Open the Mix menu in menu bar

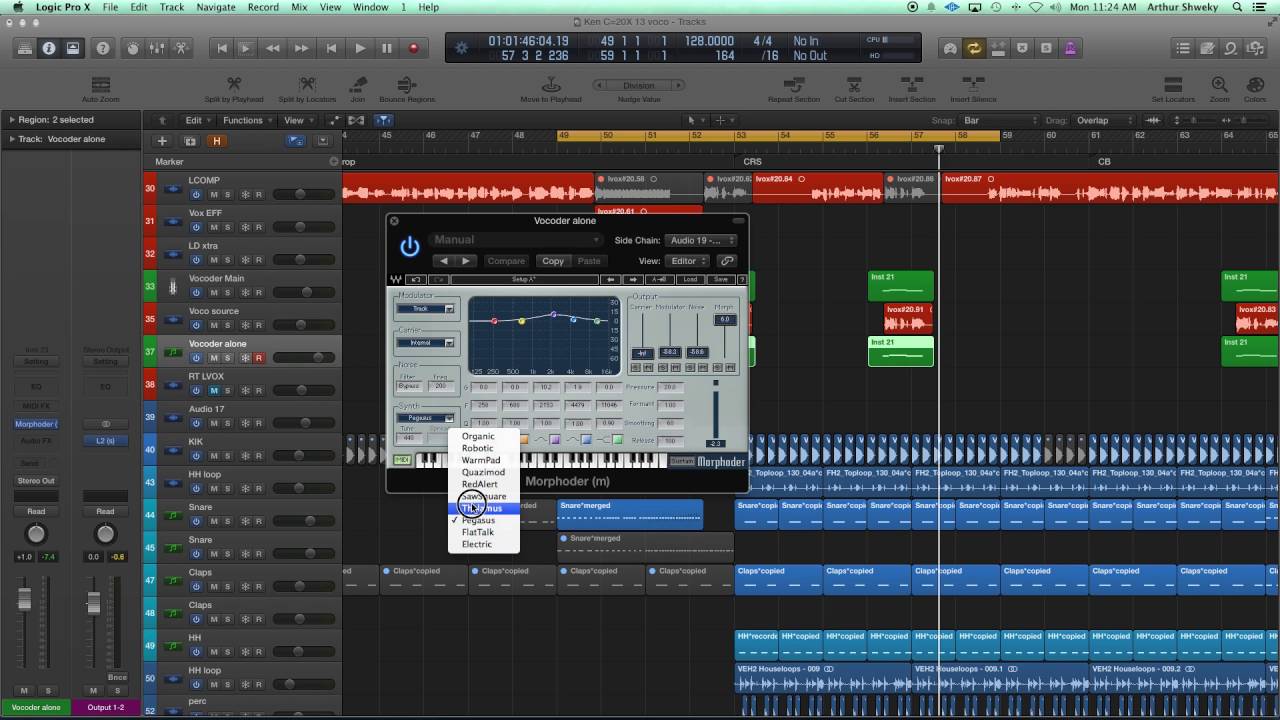[x=299, y=7]
